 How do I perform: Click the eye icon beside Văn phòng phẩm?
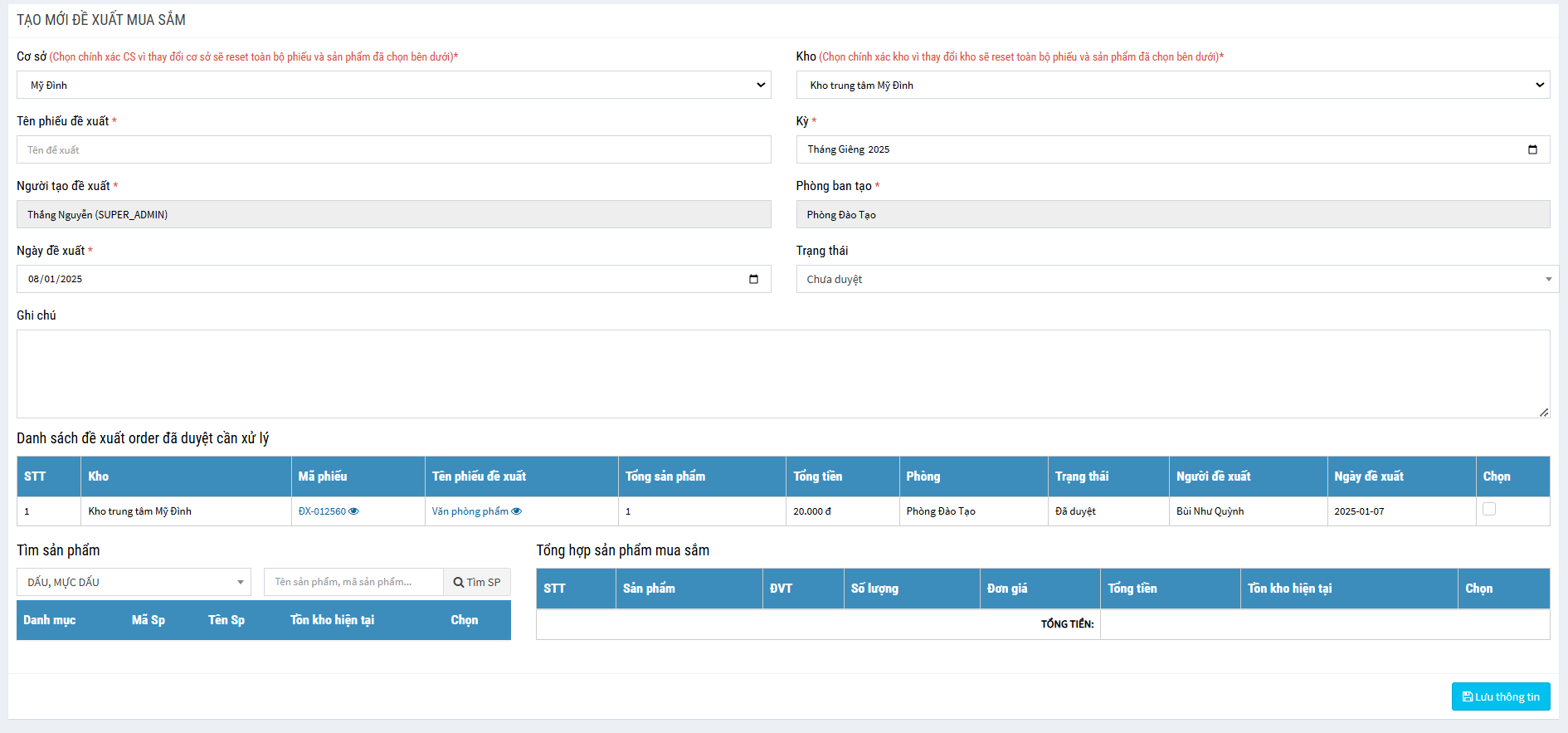click(516, 511)
